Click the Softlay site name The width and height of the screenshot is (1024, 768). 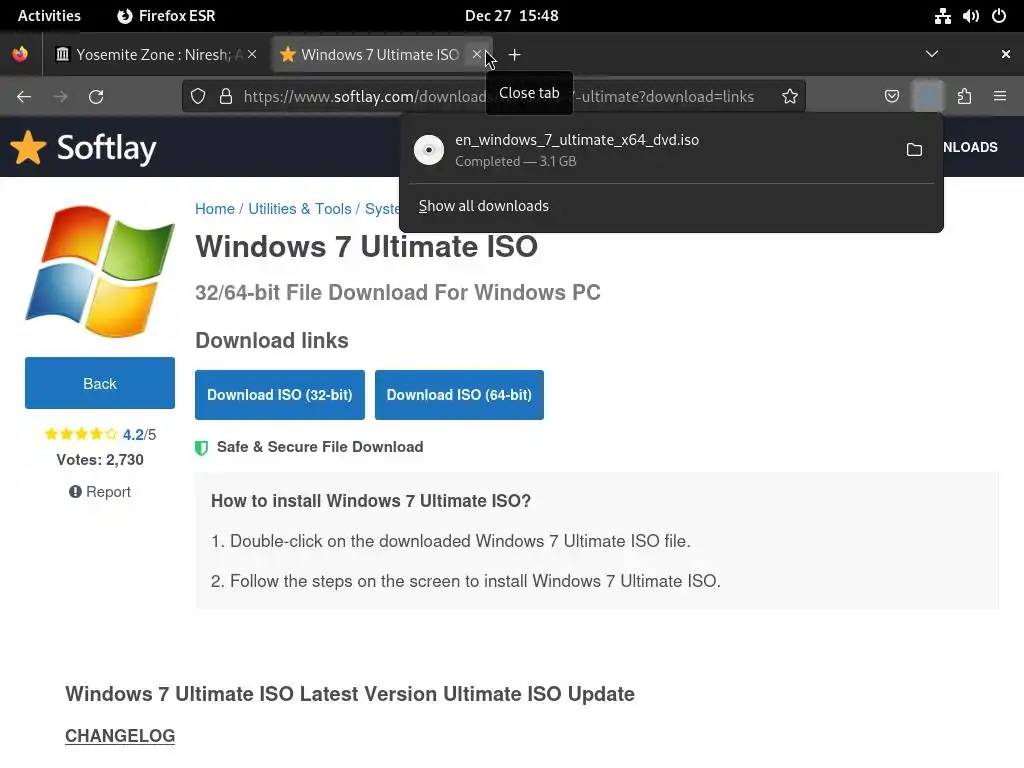point(106,148)
